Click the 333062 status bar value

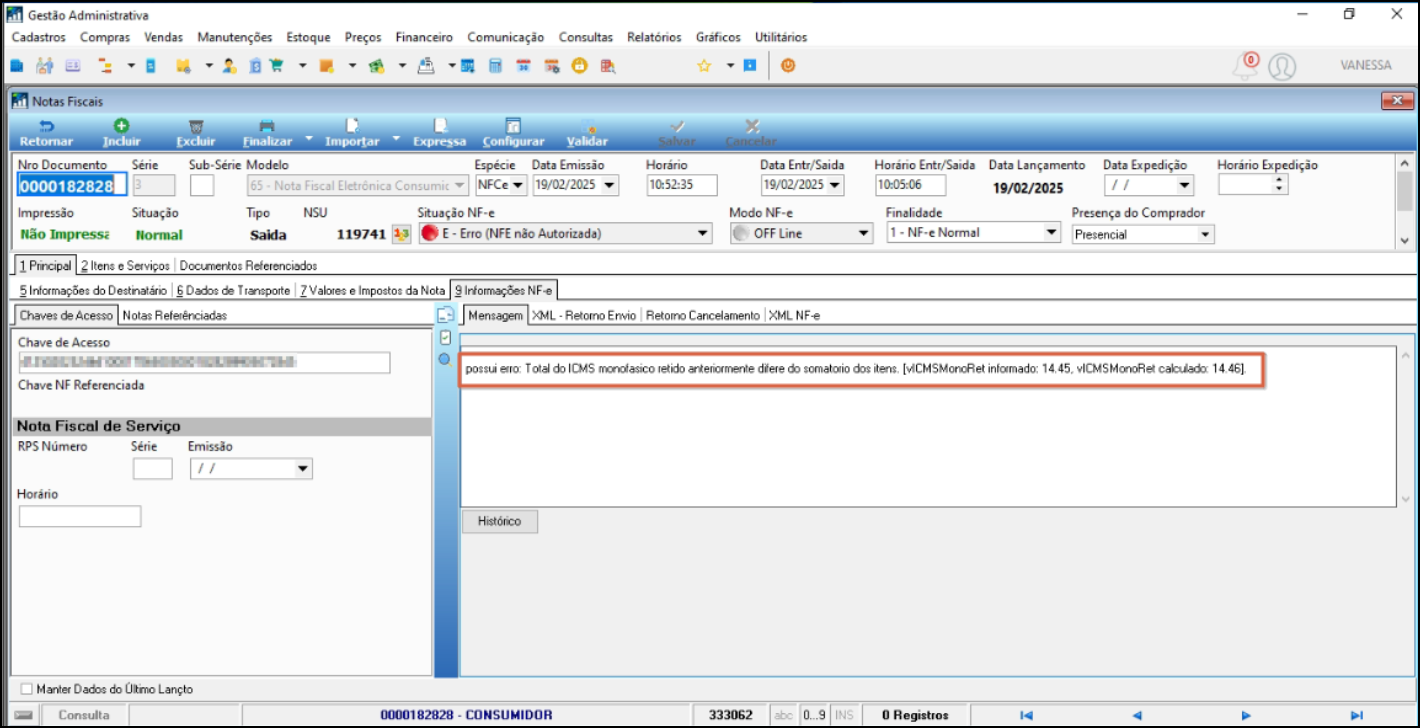coord(731,715)
